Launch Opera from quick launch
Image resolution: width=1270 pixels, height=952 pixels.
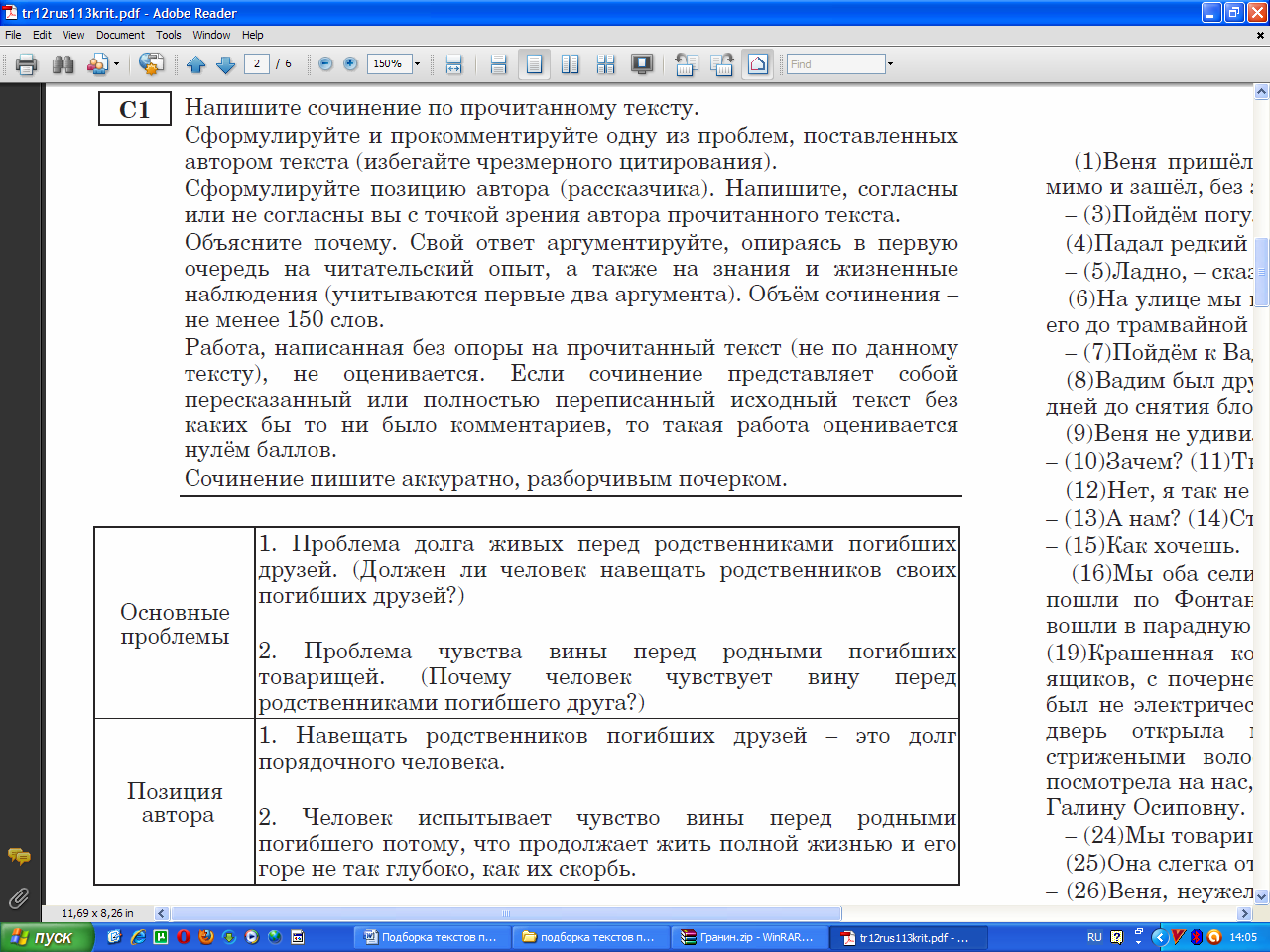[184, 937]
